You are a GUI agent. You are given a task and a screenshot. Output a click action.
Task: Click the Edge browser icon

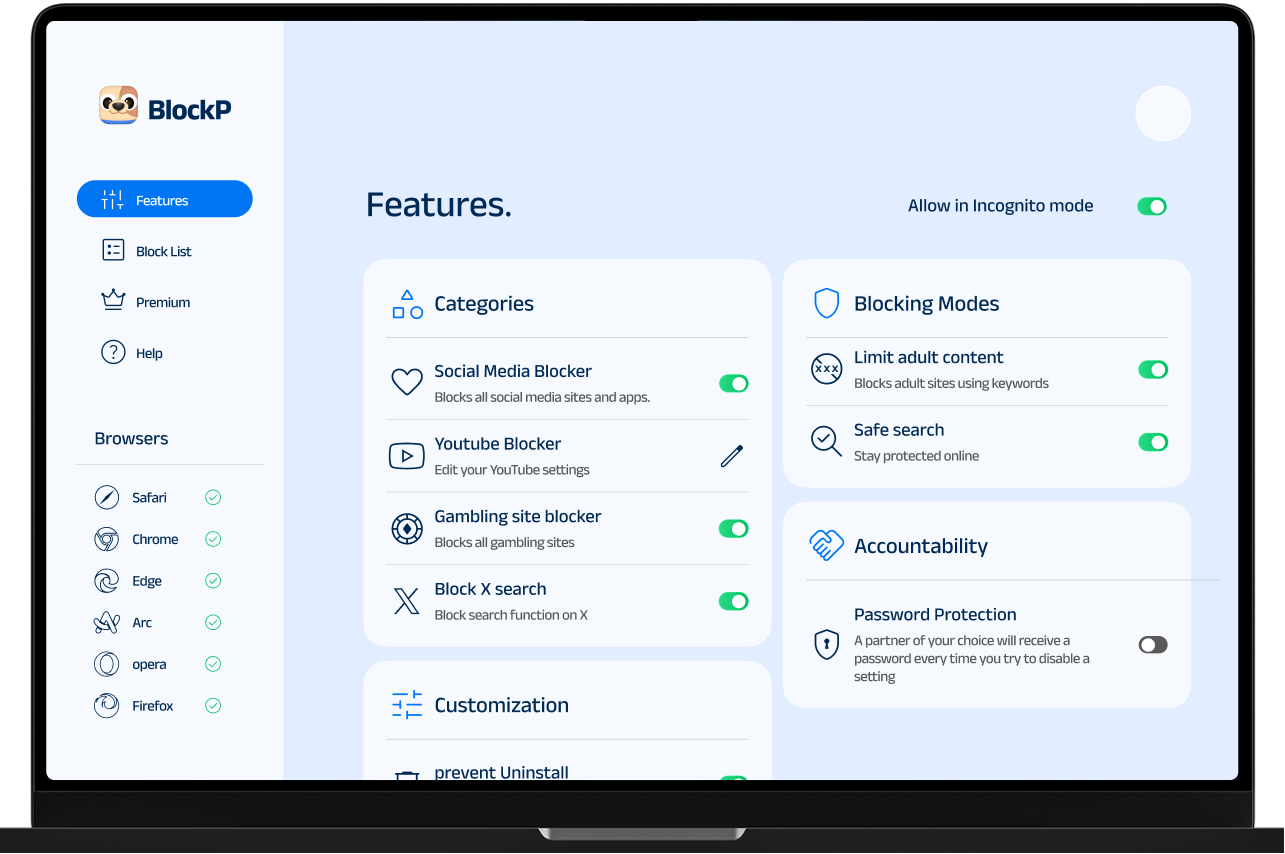tap(106, 581)
